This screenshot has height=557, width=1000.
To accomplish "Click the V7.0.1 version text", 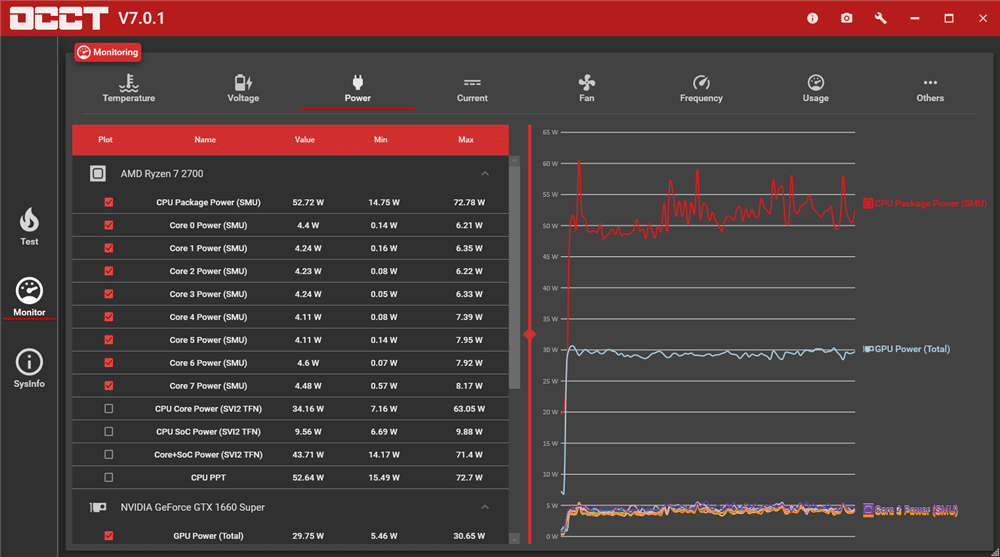I will click(141, 19).
